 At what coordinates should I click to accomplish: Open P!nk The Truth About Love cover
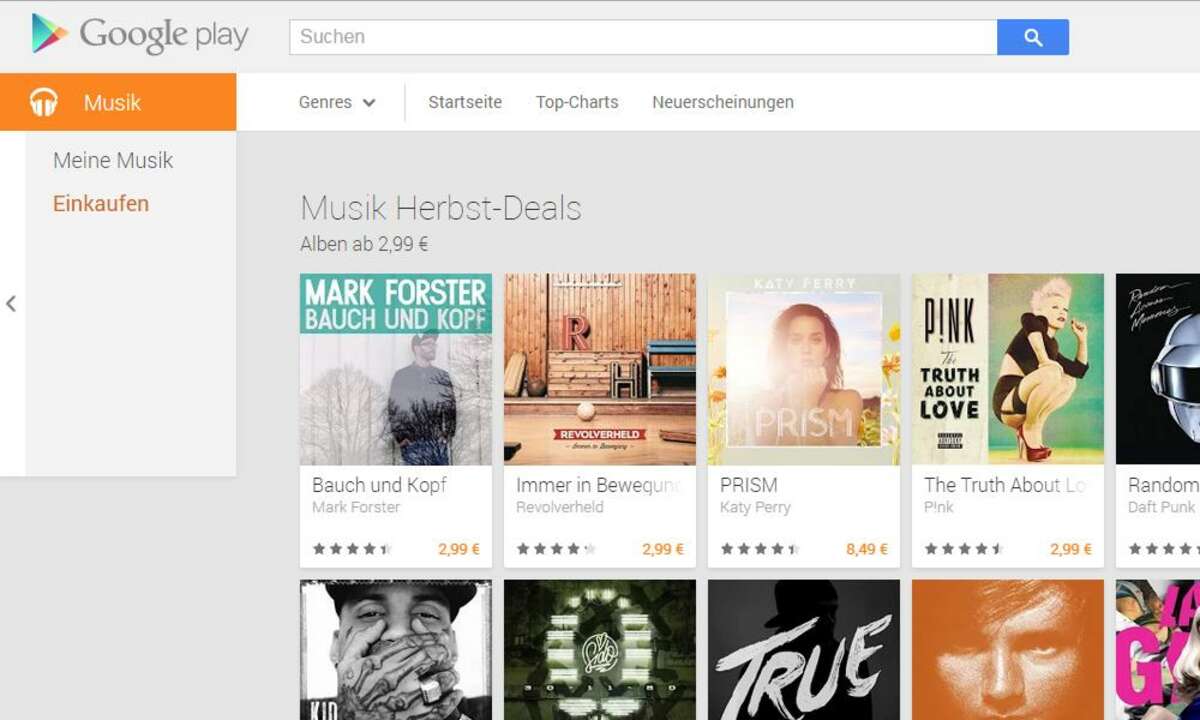(1008, 369)
